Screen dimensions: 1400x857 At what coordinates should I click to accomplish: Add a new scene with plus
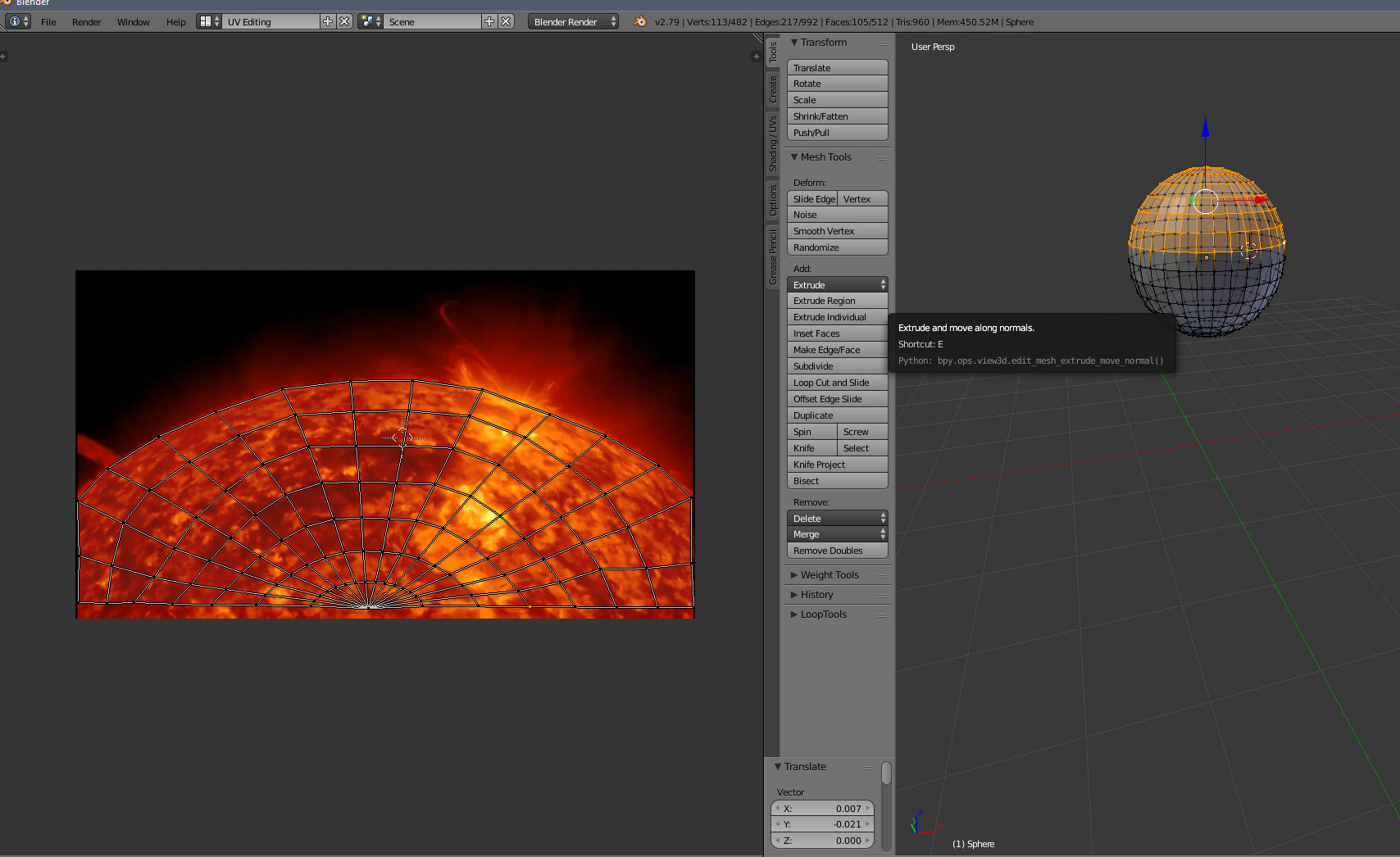tap(489, 22)
